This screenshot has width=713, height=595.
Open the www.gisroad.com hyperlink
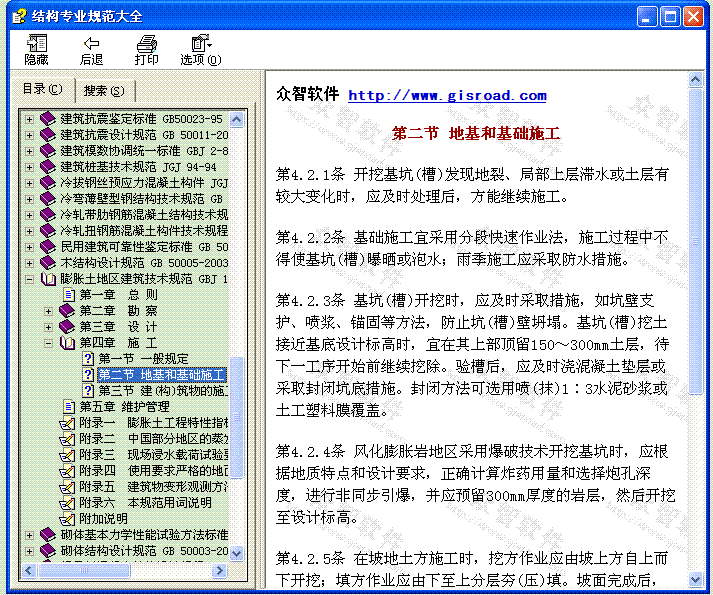coord(447,96)
